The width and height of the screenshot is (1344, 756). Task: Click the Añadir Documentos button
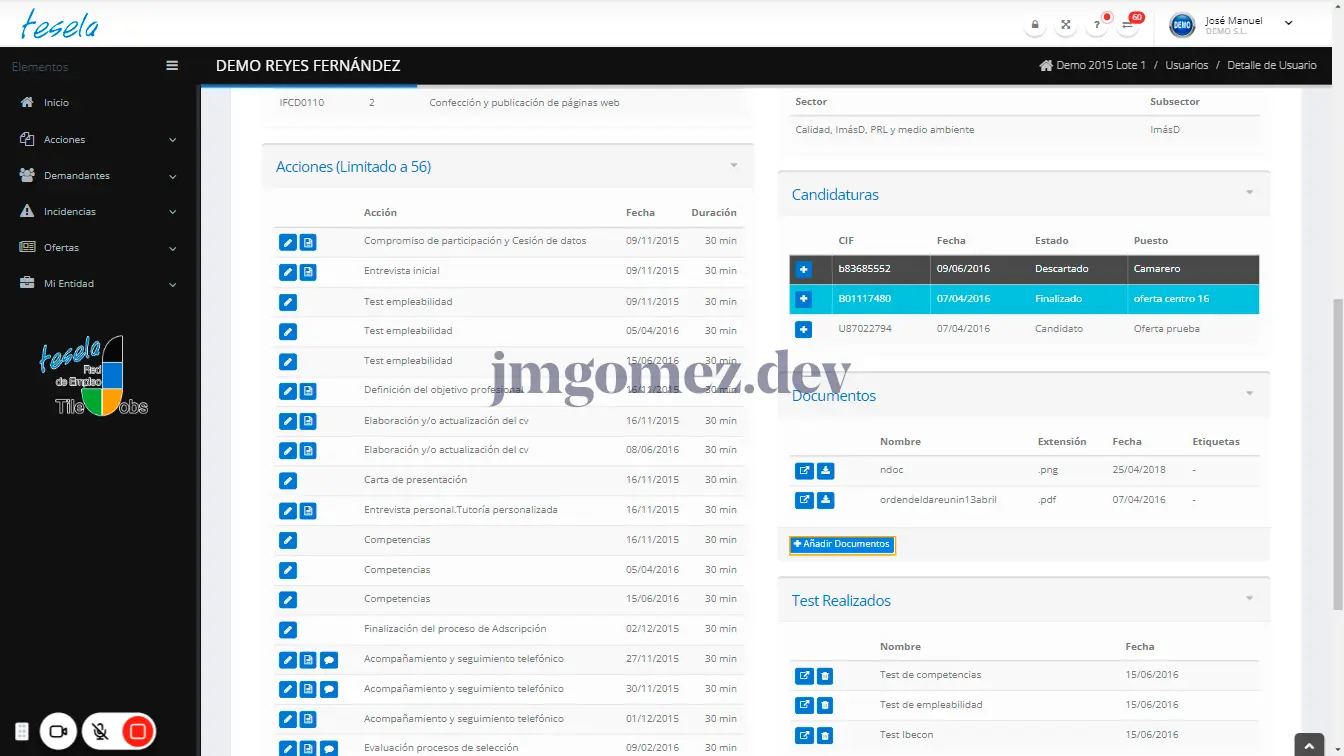(x=841, y=545)
